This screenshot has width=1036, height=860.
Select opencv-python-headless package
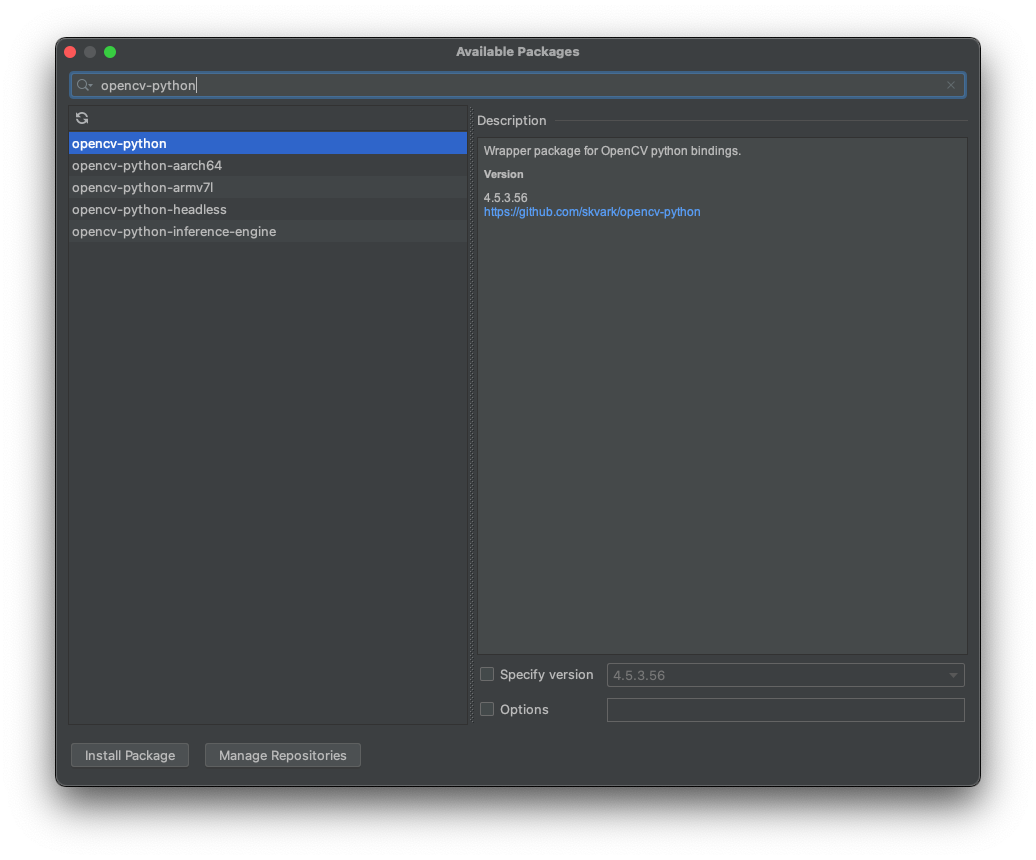(268, 209)
